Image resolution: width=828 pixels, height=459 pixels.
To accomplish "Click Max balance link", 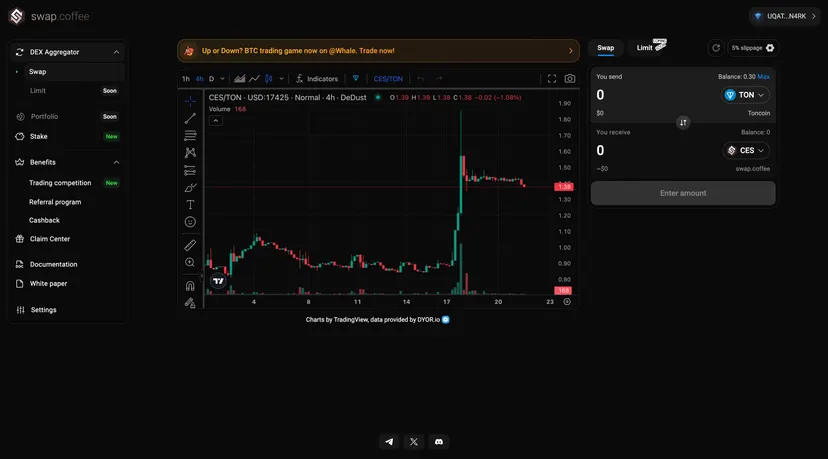I will [764, 77].
